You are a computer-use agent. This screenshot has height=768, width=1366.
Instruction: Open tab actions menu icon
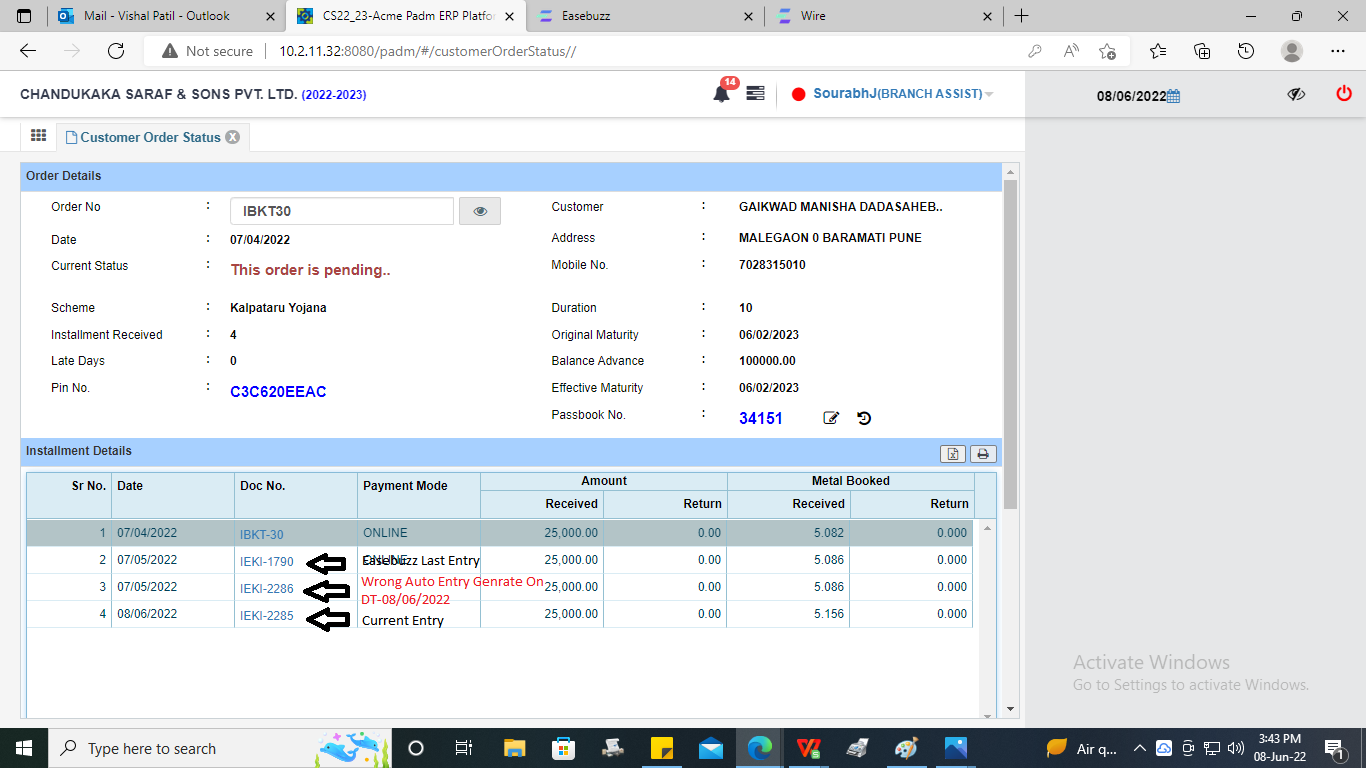point(24,16)
